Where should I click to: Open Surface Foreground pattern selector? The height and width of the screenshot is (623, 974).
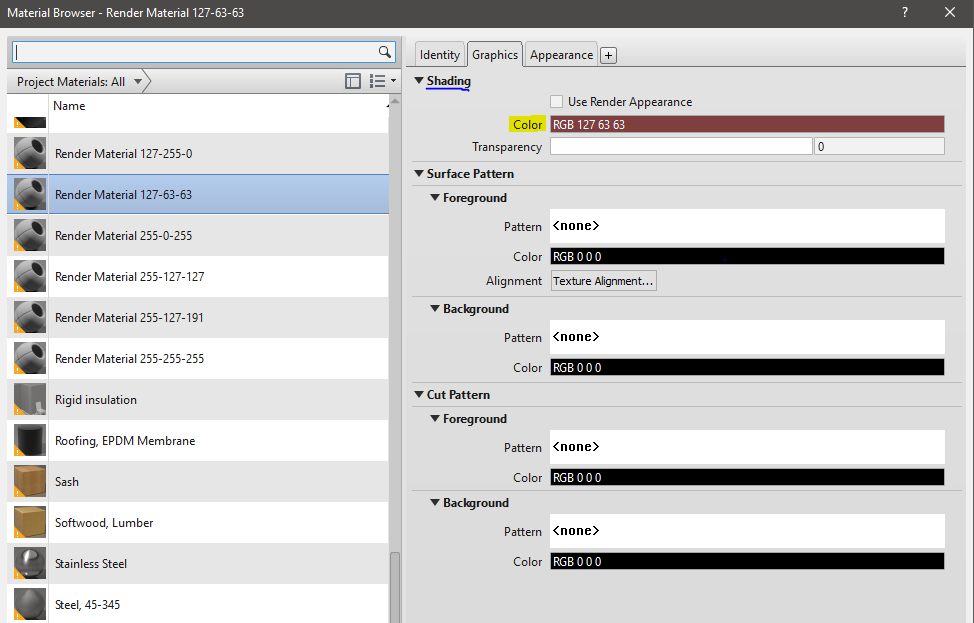747,225
